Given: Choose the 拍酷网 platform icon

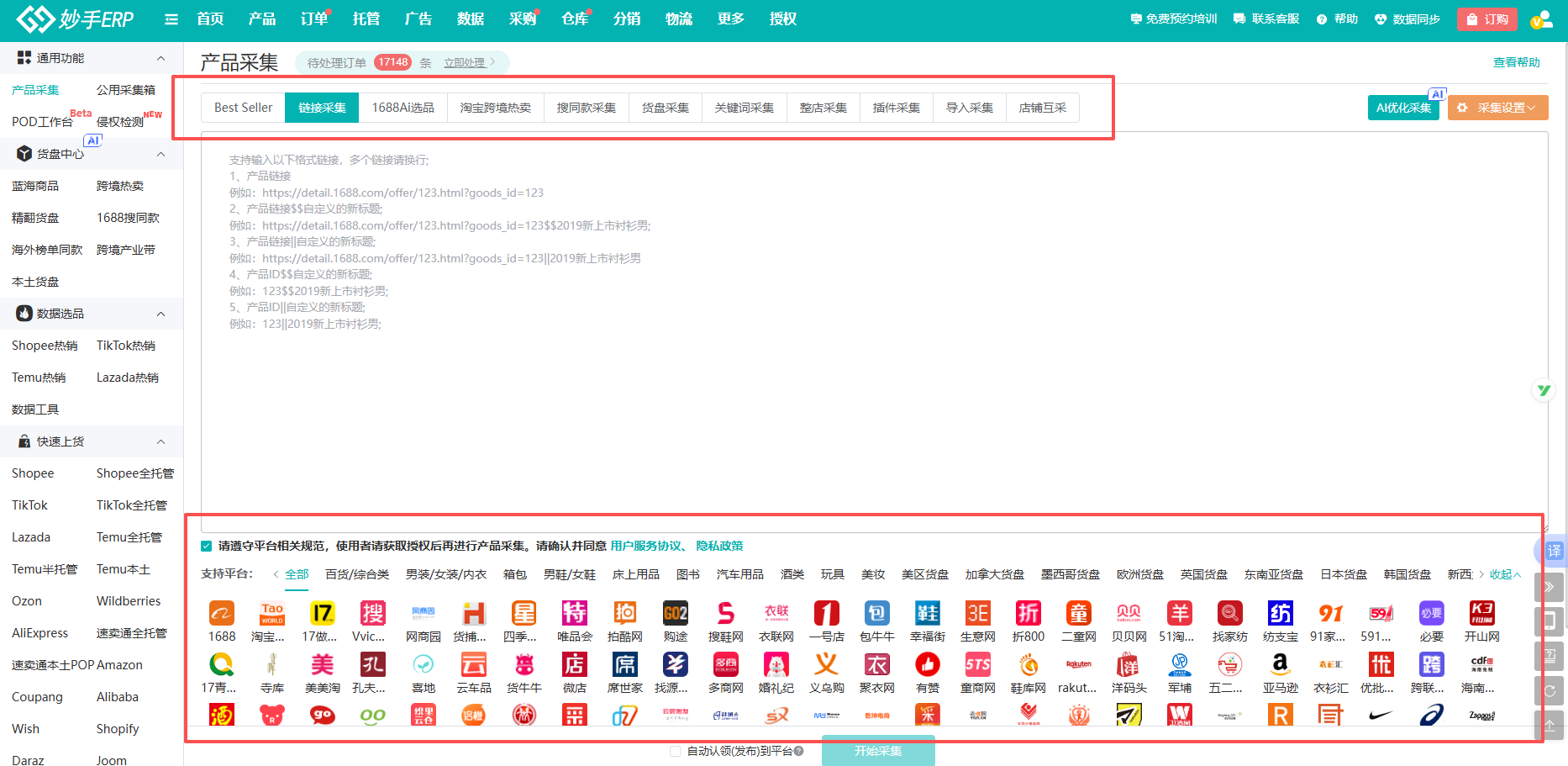Looking at the screenshot, I should coord(625,613).
